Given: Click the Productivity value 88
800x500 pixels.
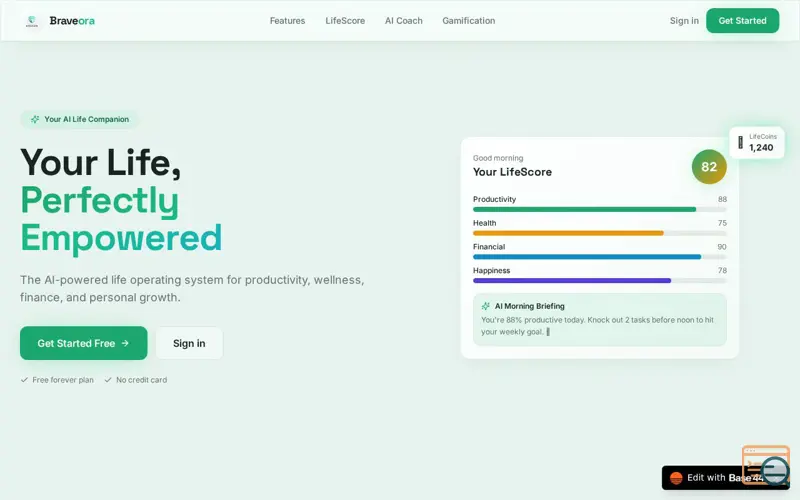Looking at the screenshot, I should (722, 199).
